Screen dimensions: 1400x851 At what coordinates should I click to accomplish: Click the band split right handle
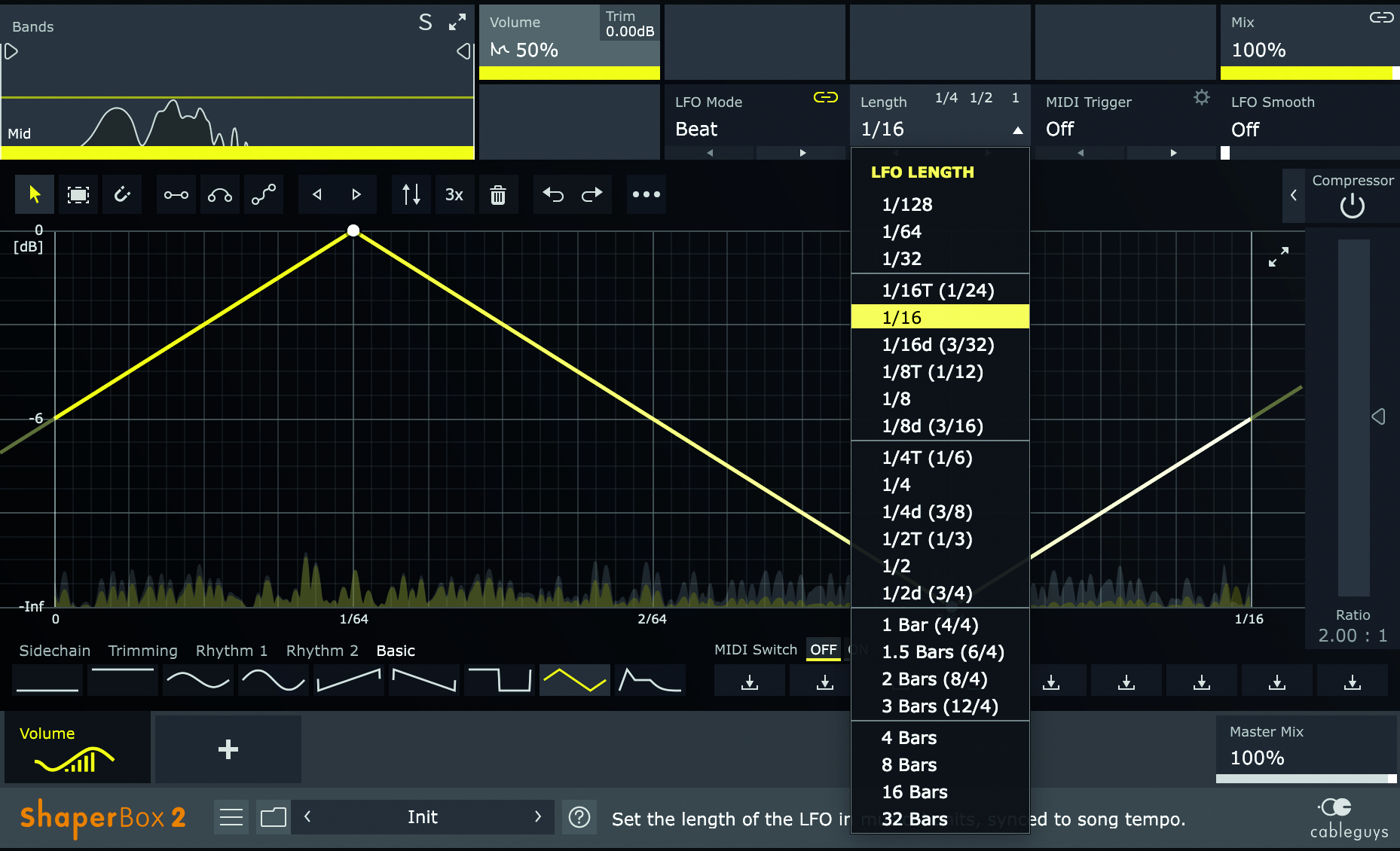point(463,51)
